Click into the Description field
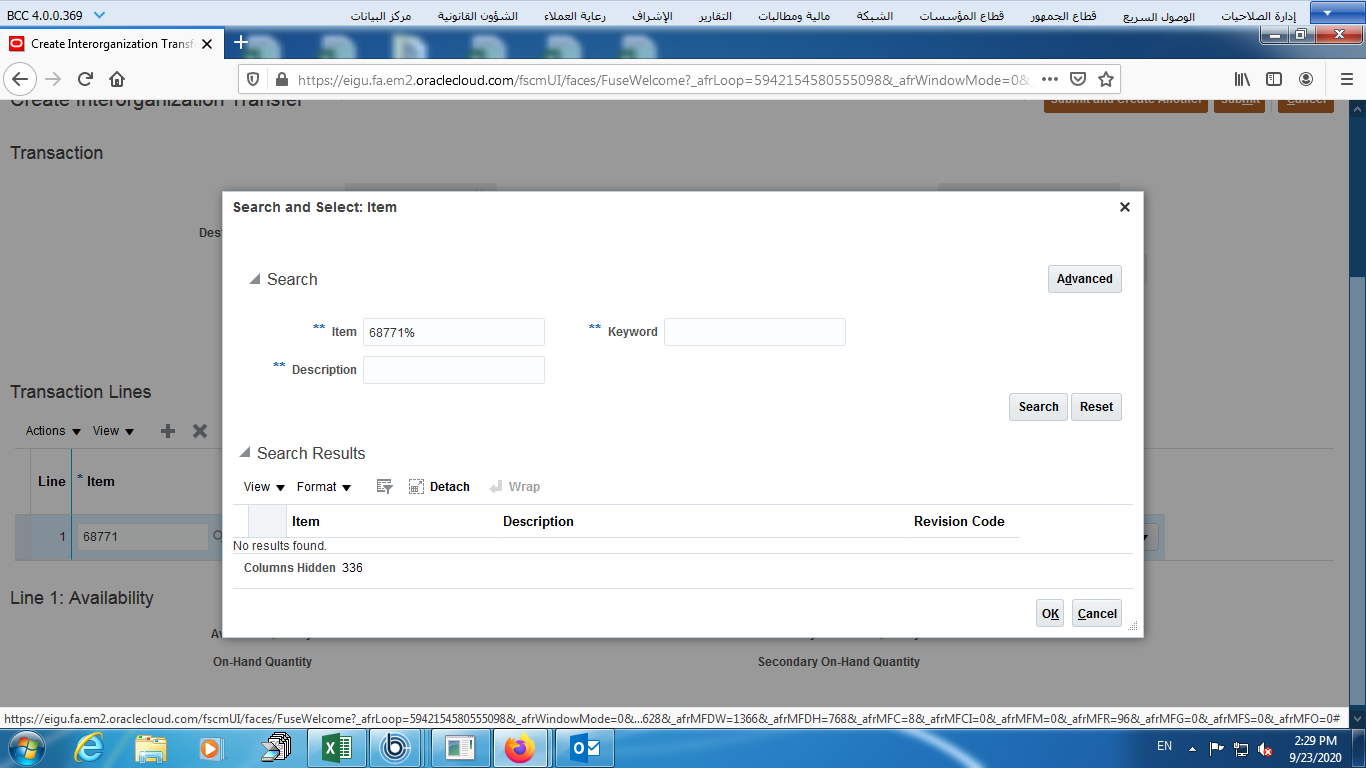 click(x=454, y=370)
